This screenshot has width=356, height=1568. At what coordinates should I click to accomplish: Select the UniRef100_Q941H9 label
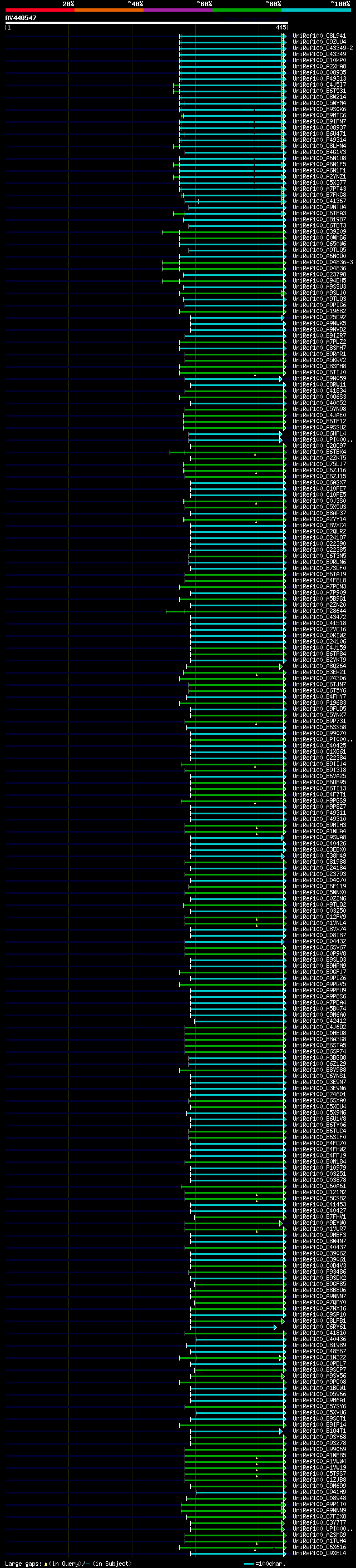pyautogui.click(x=319, y=1492)
